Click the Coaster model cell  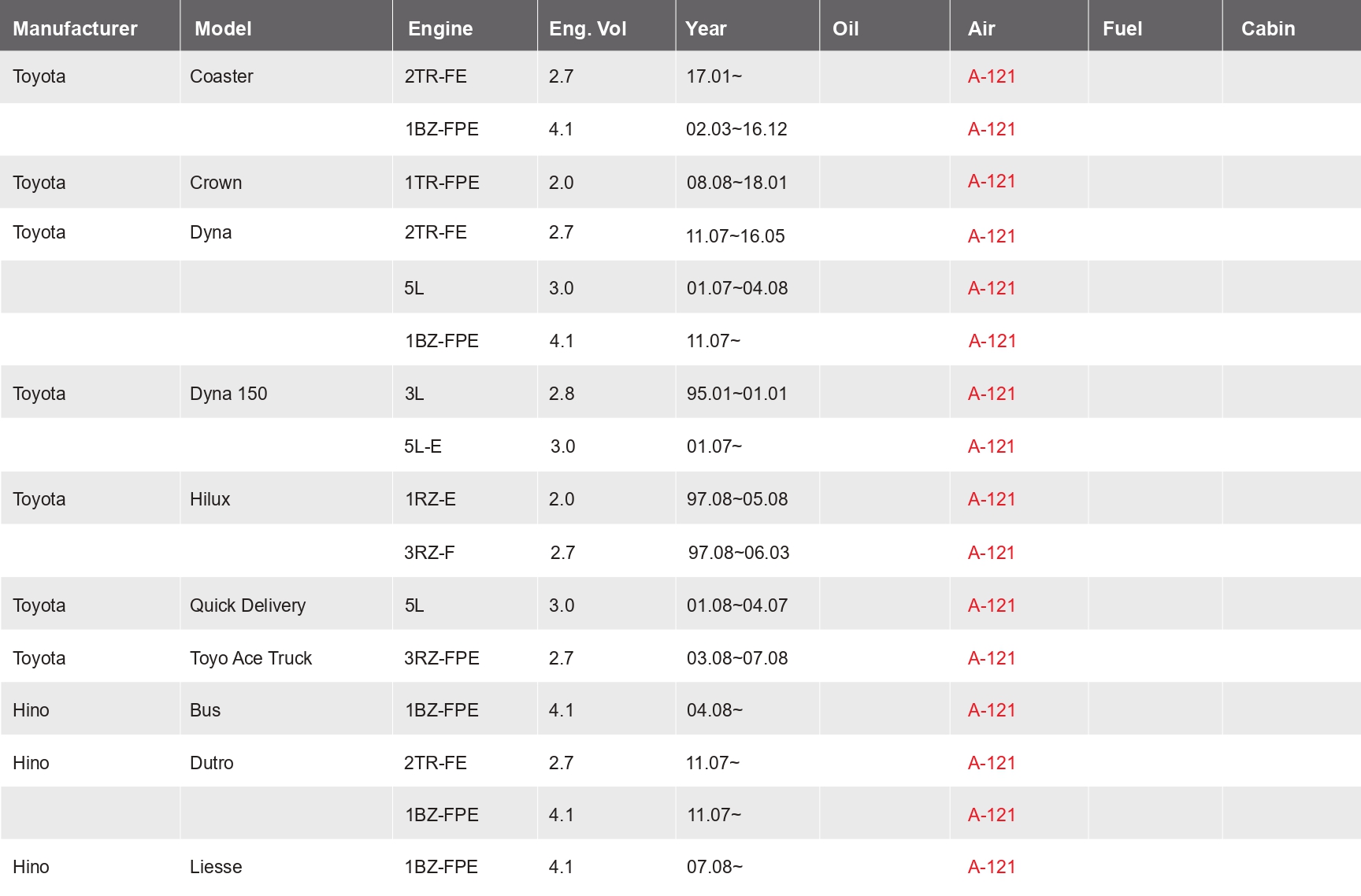221,76
